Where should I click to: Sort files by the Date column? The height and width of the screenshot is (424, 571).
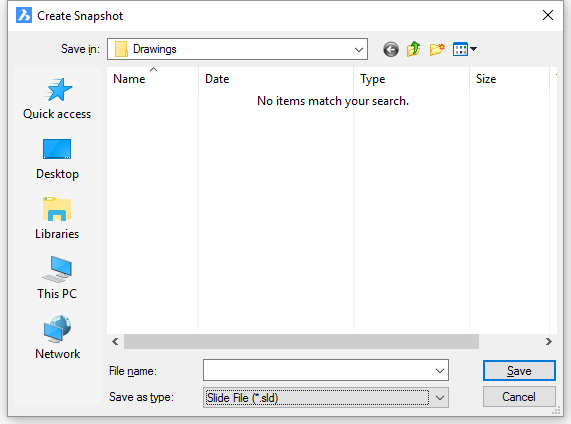pyautogui.click(x=276, y=79)
